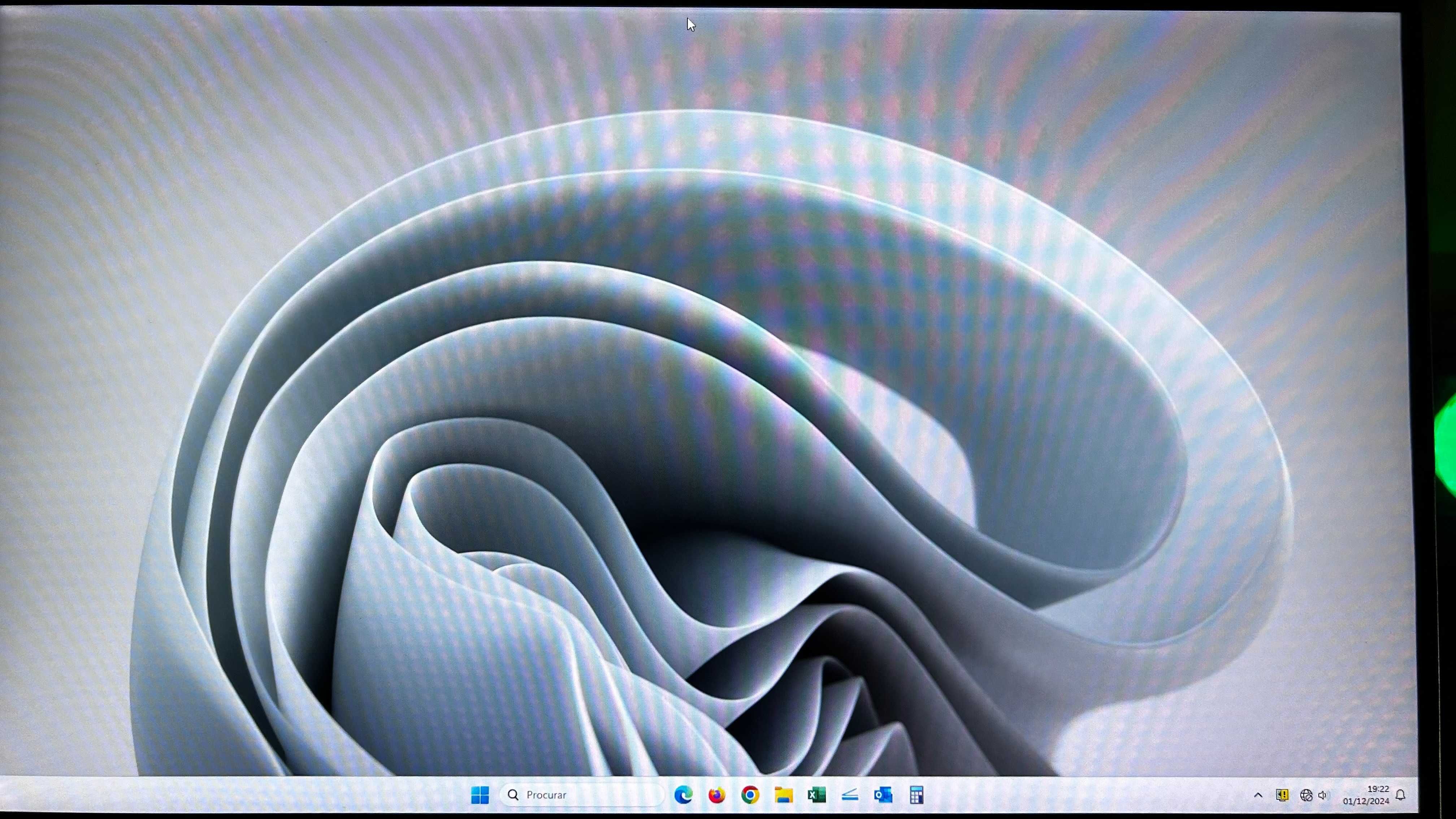Click the yellow warning tray icon

pos(1282,795)
